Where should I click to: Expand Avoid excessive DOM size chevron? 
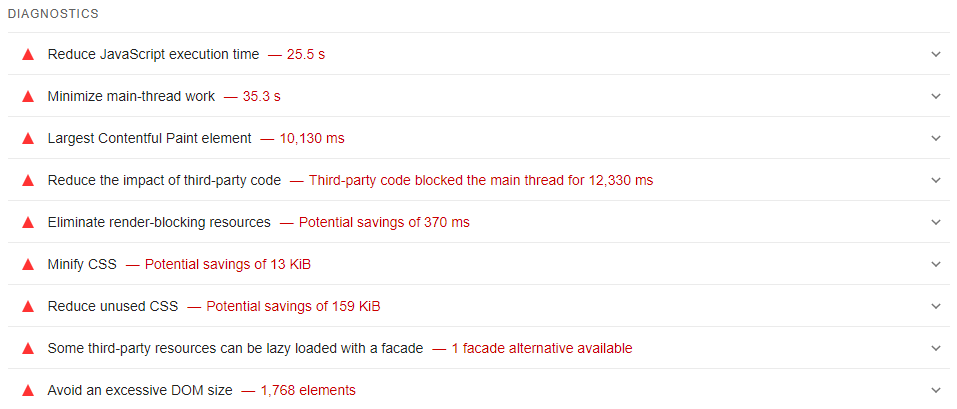tap(936, 390)
